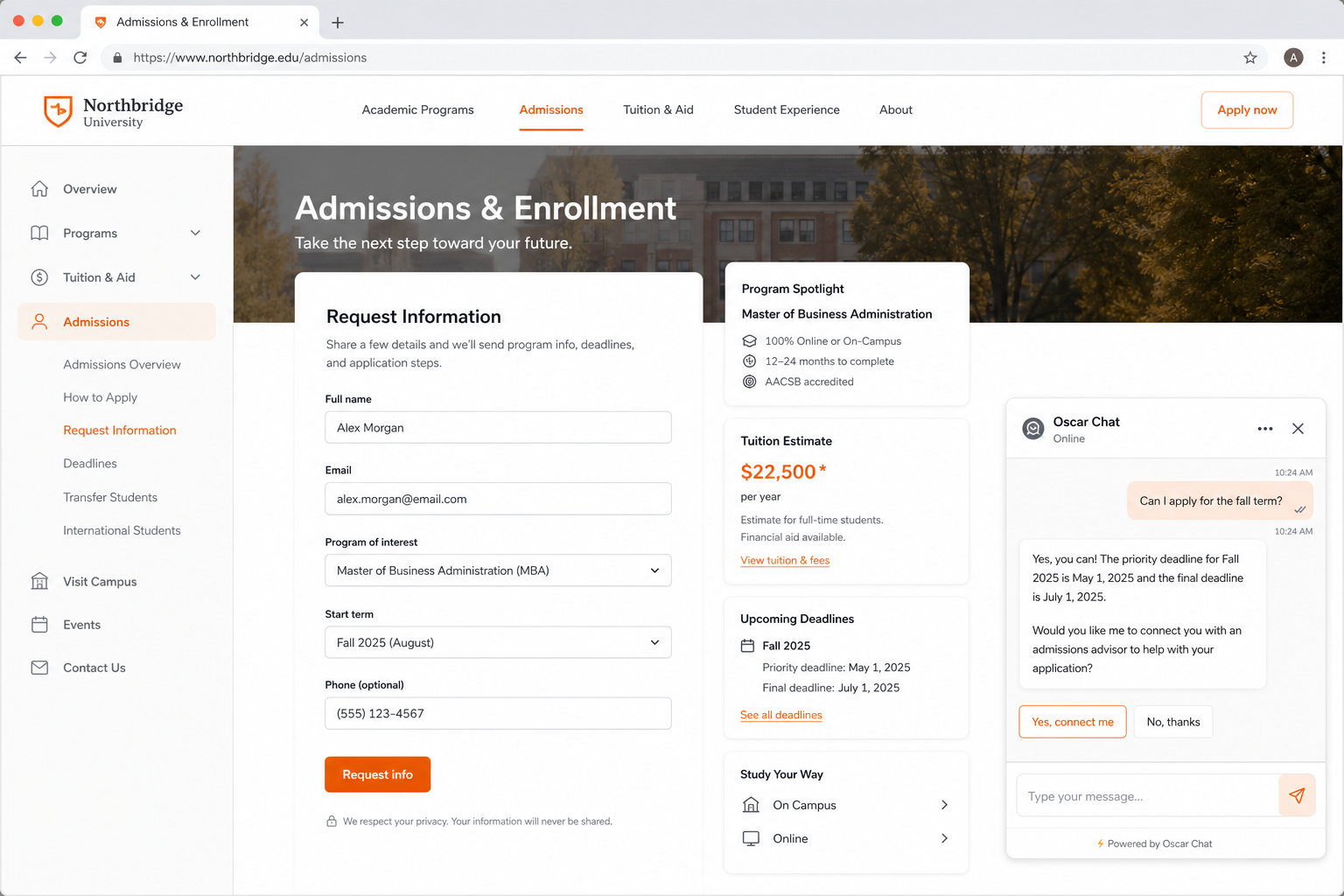1344x896 pixels.
Task: Send chat message with paper plane icon
Action: point(1297,795)
